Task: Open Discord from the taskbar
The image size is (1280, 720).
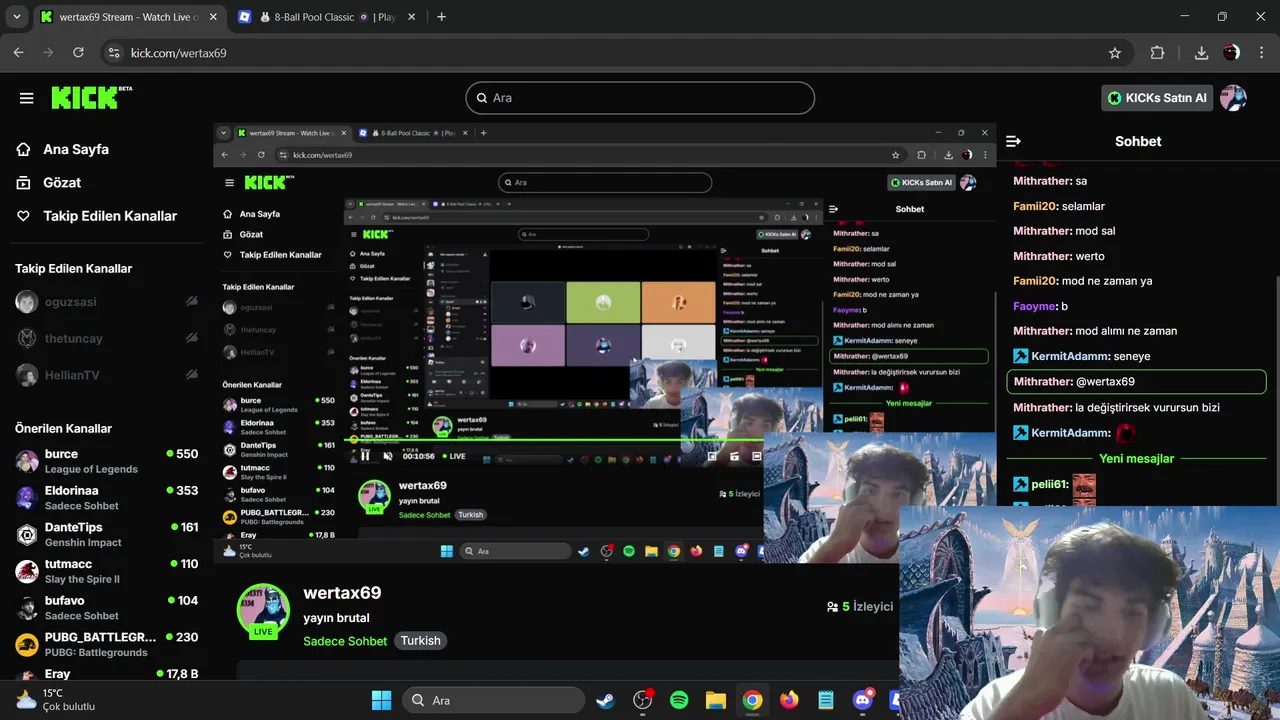Action: (x=863, y=700)
